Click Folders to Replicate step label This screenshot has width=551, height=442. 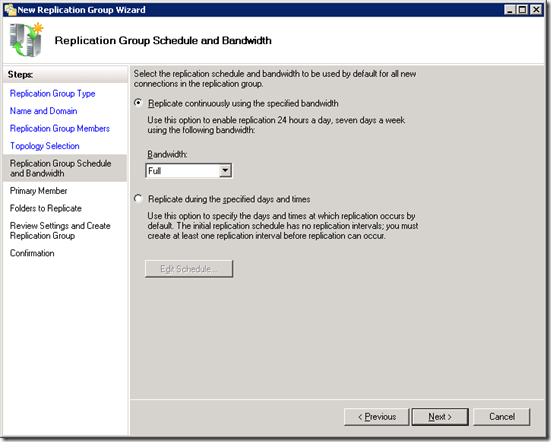coord(46,208)
